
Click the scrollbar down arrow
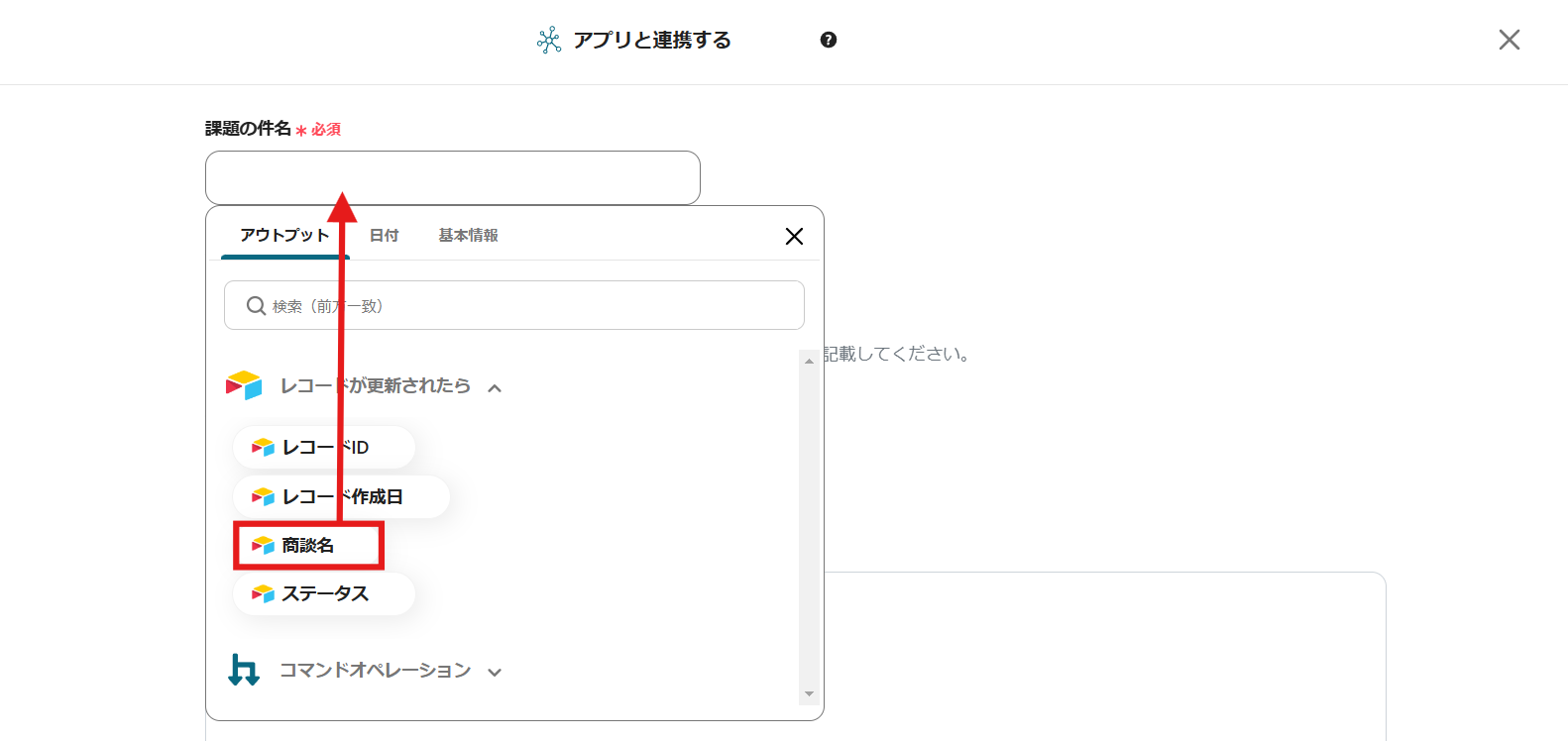pyautogui.click(x=809, y=694)
